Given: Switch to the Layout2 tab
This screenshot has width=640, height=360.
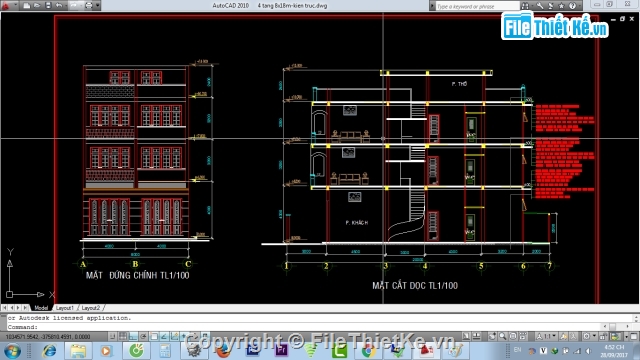Looking at the screenshot, I should (x=91, y=308).
